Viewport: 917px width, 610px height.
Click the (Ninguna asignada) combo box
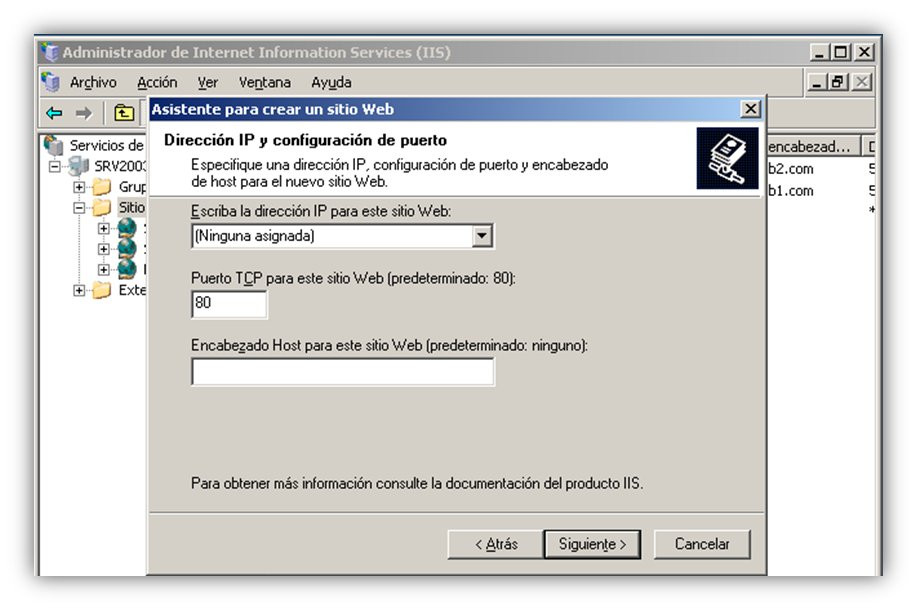pyautogui.click(x=343, y=236)
